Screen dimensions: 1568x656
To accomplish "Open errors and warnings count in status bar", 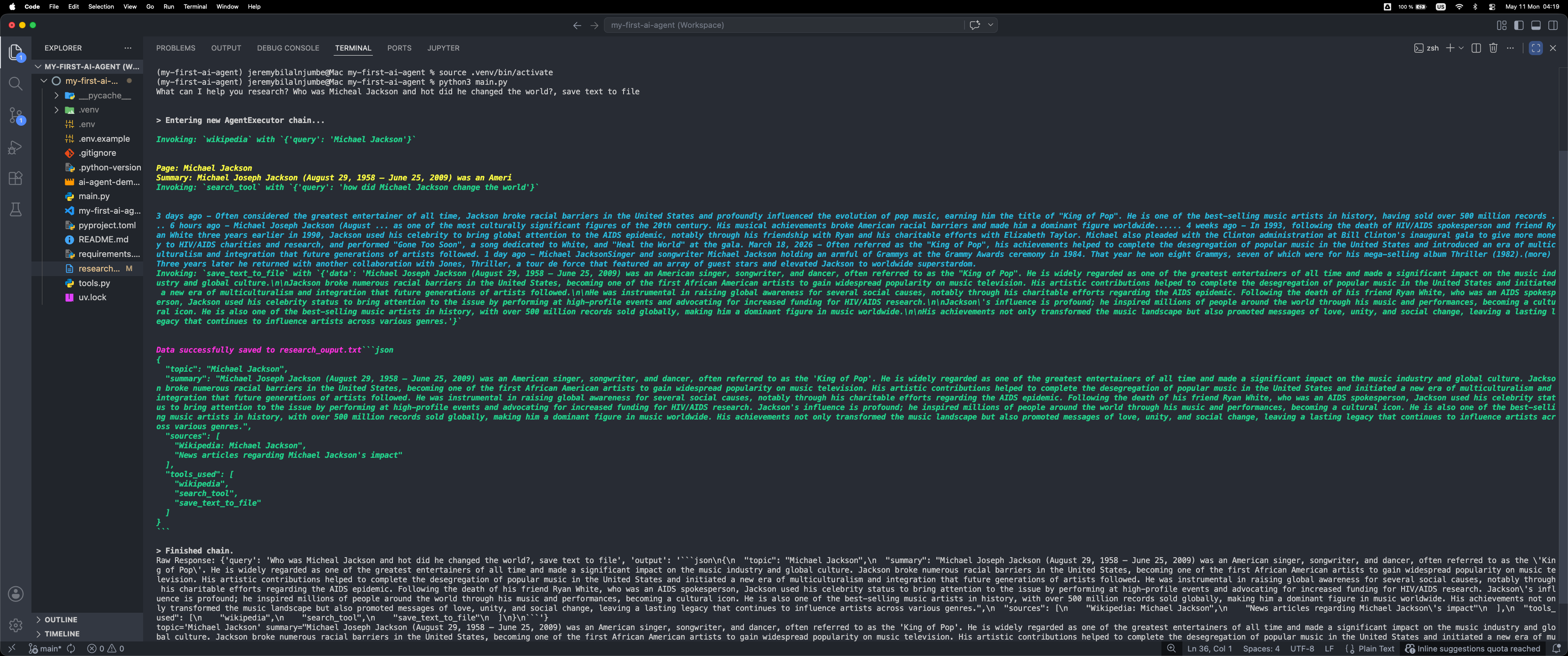I will tap(105, 649).
